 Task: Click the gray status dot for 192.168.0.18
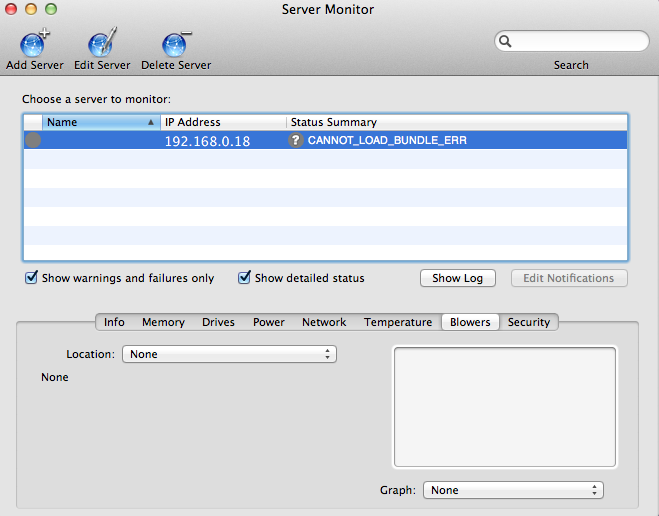tap(33, 140)
